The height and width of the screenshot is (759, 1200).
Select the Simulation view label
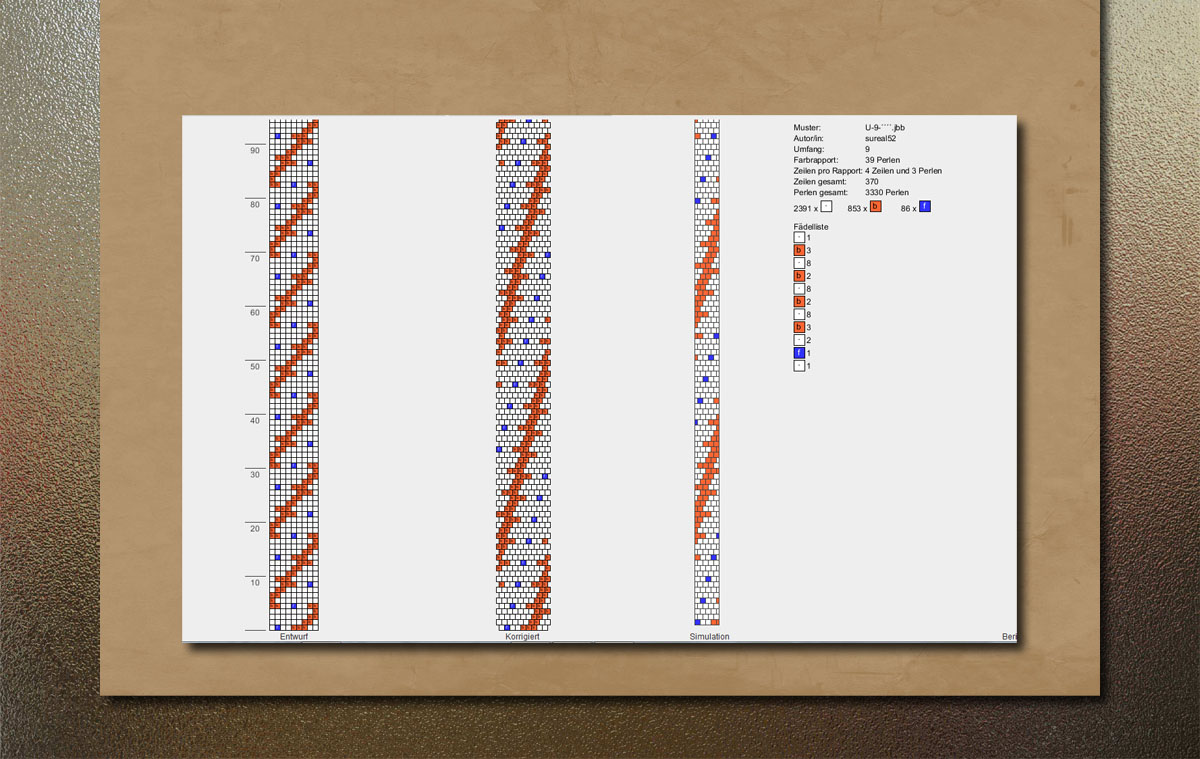click(x=709, y=636)
